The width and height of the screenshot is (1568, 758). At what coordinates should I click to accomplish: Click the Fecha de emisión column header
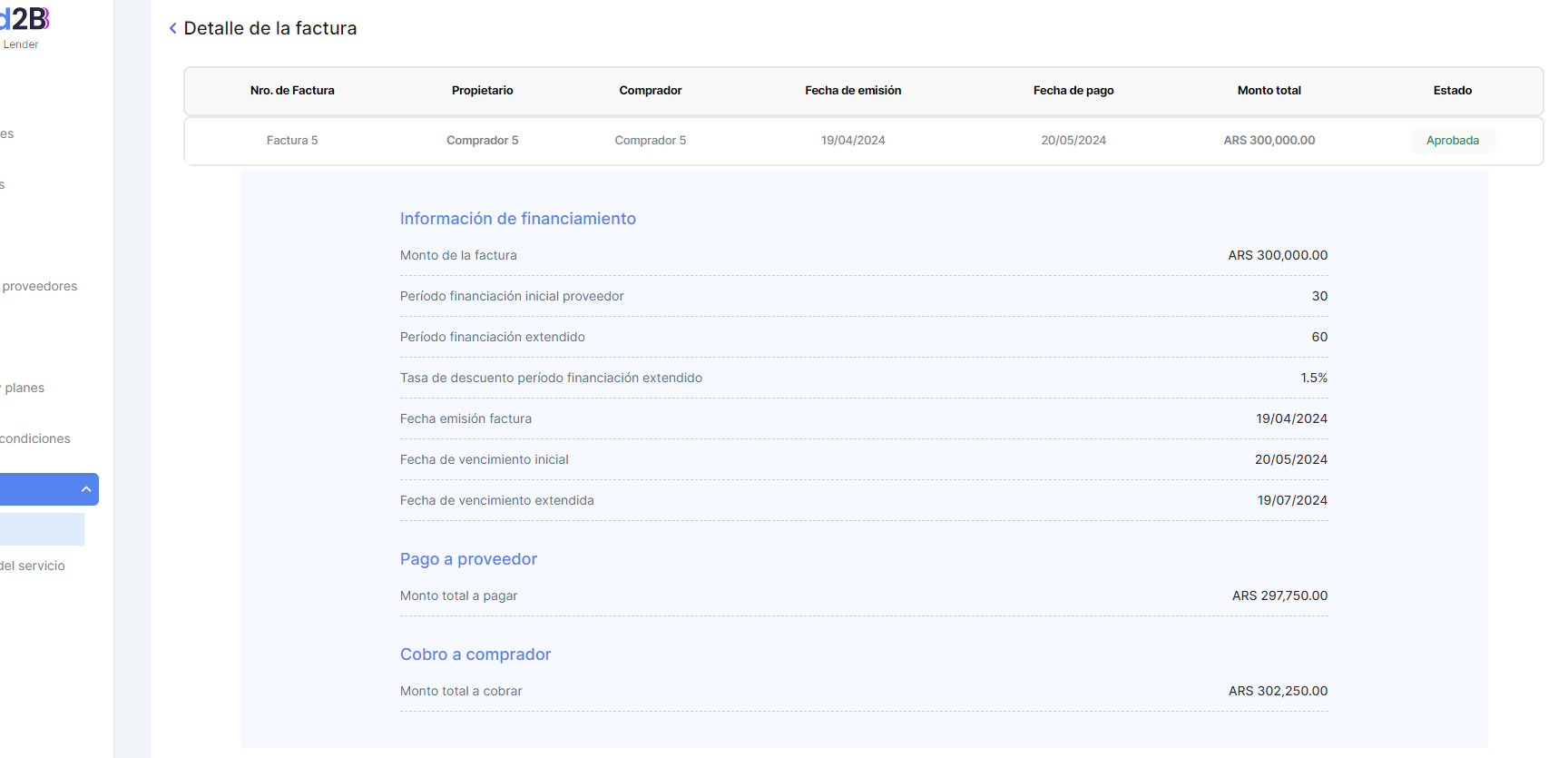pos(852,90)
